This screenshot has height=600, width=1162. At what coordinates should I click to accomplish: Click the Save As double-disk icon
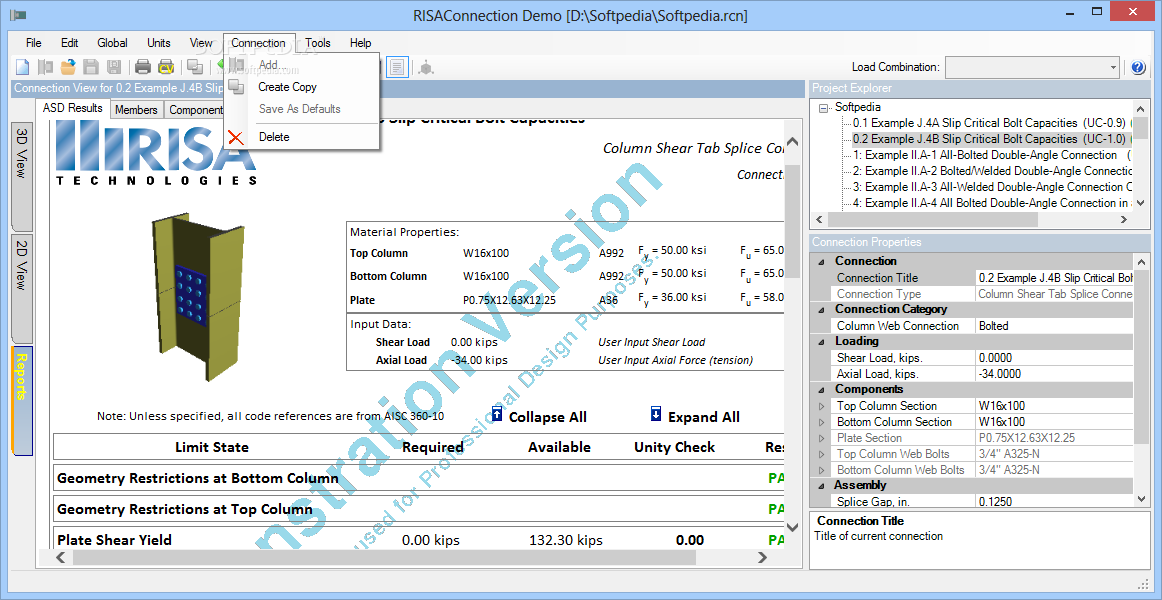pyautogui.click(x=113, y=67)
